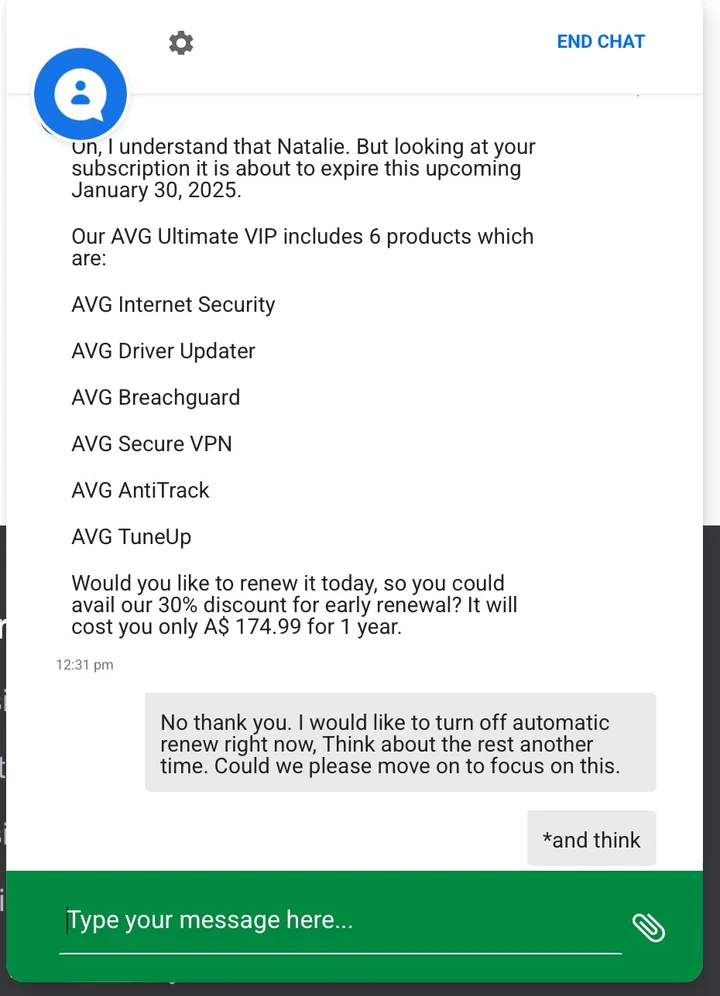
Task: Click 'Our AVG Ultimate VIP includes' line
Action: pyautogui.click(x=302, y=237)
